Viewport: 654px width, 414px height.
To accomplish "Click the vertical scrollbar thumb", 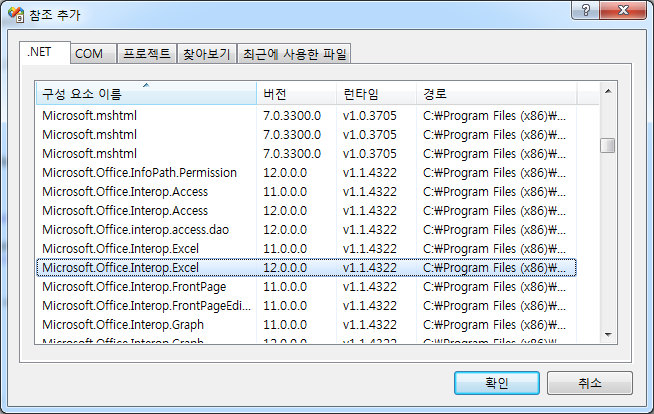I will pos(608,146).
